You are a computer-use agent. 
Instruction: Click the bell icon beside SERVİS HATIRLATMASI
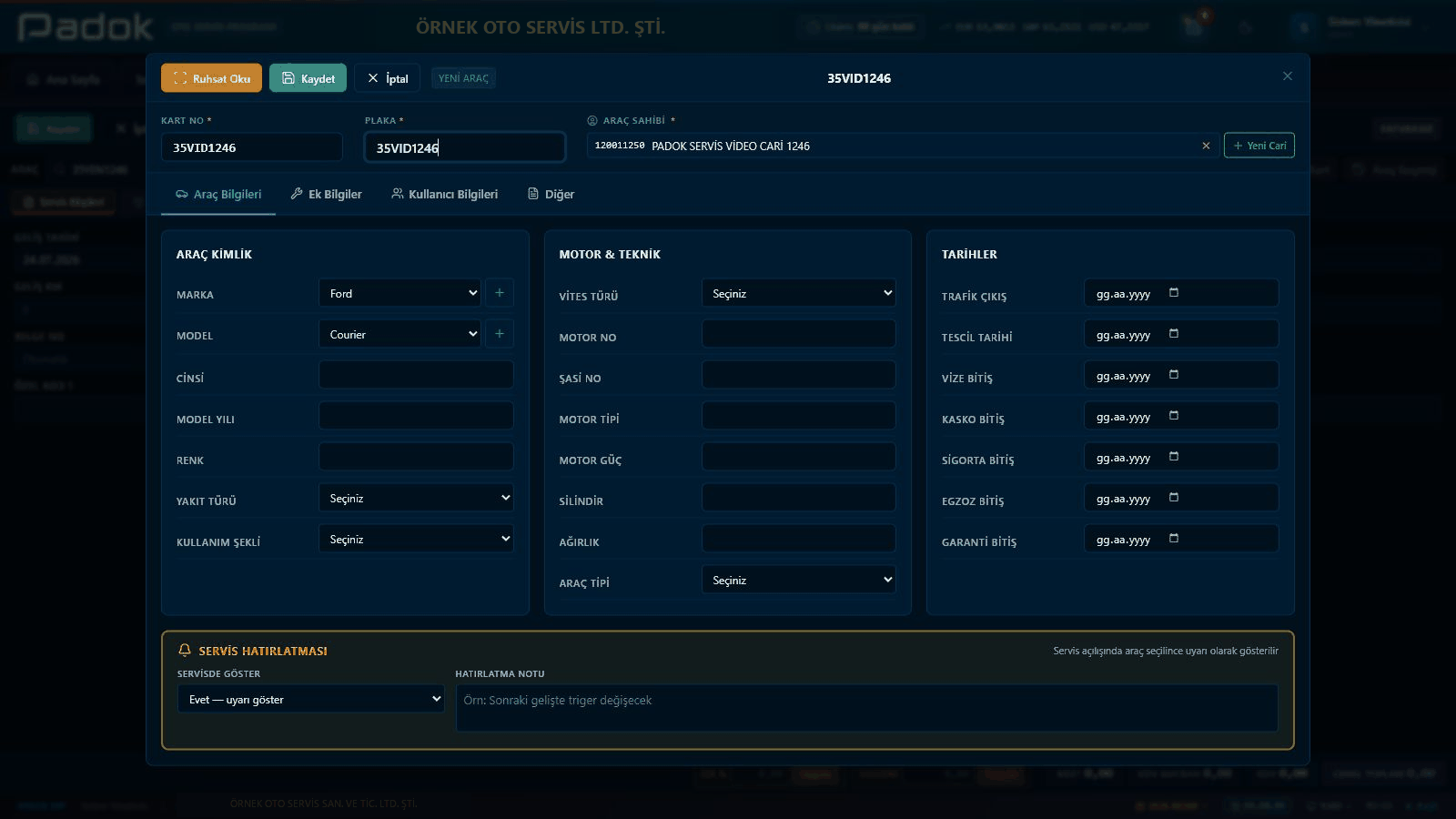point(185,650)
